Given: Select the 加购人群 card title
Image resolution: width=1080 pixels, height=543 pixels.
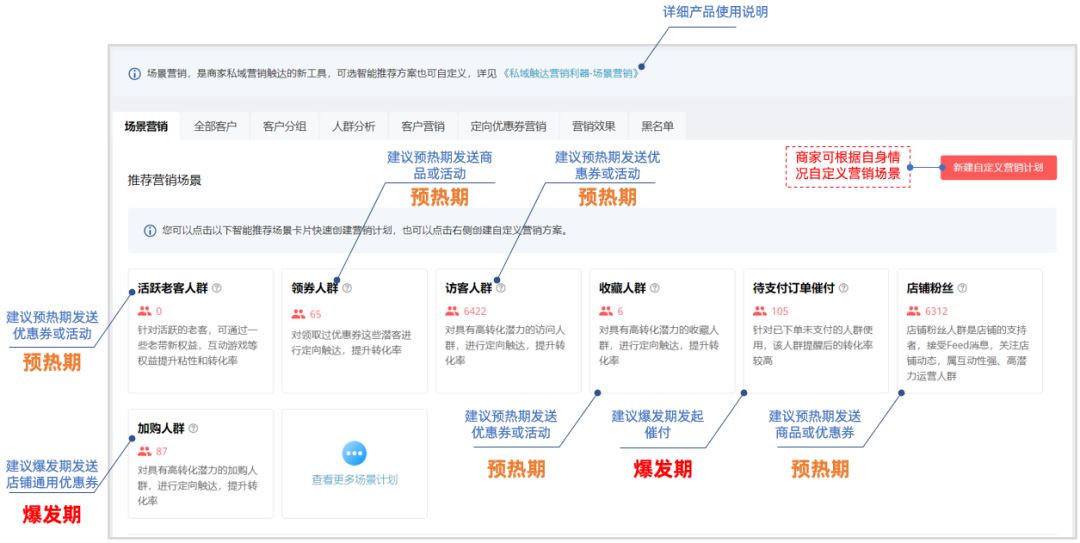Looking at the screenshot, I should point(160,429).
